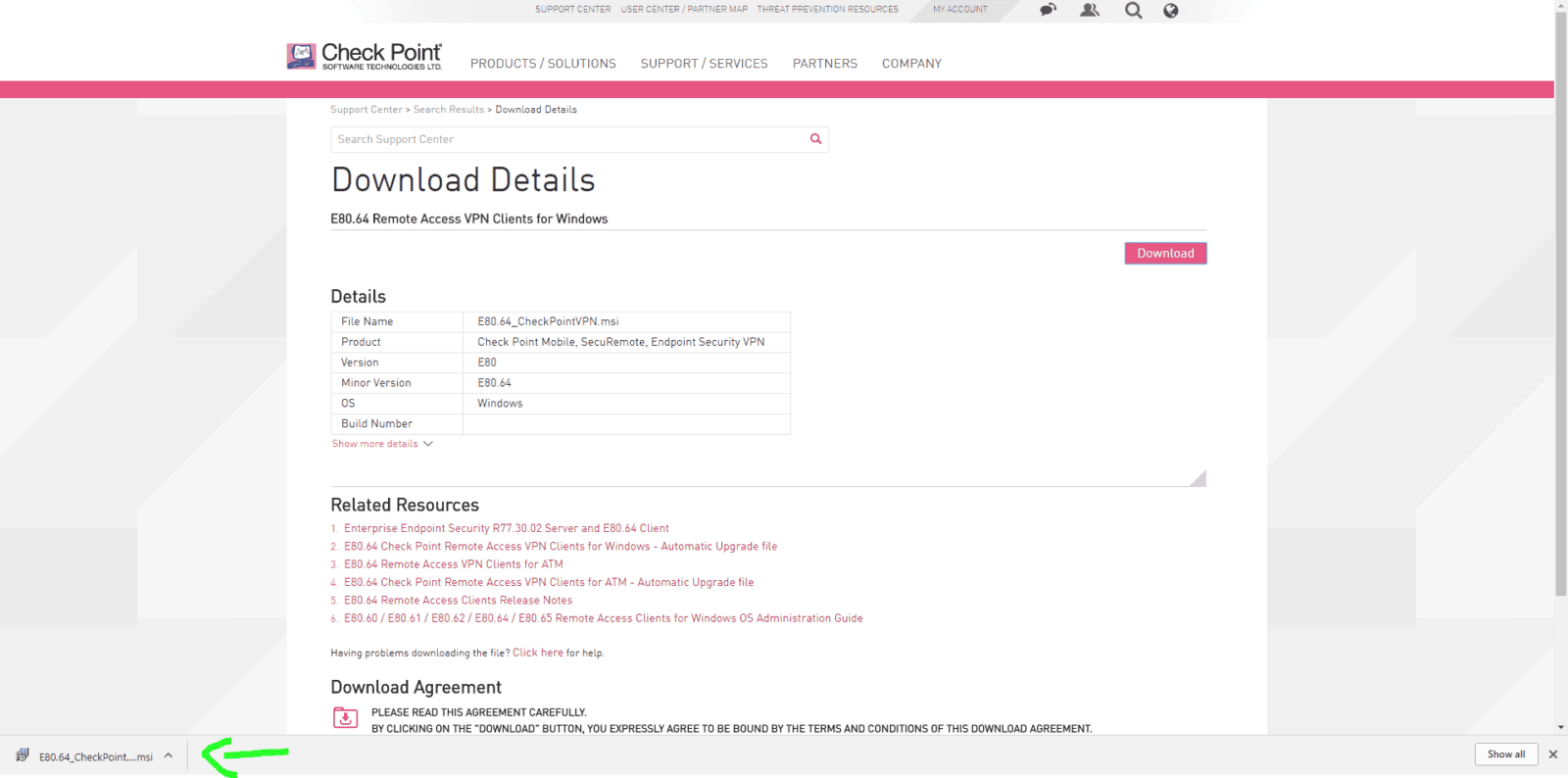Click Show all downloads button
This screenshot has width=1568, height=778.
[x=1506, y=754]
